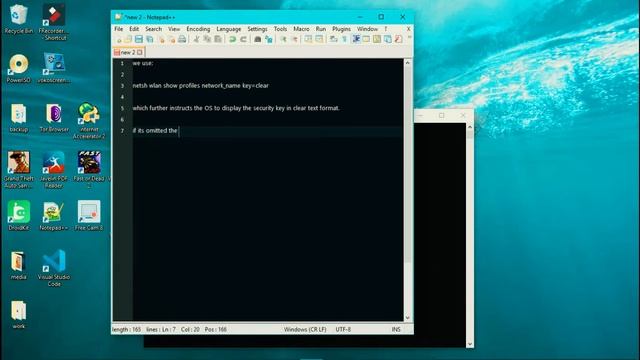Viewport: 640px width, 360px height.
Task: Open the Replace toolbar icon
Action: (269, 39)
